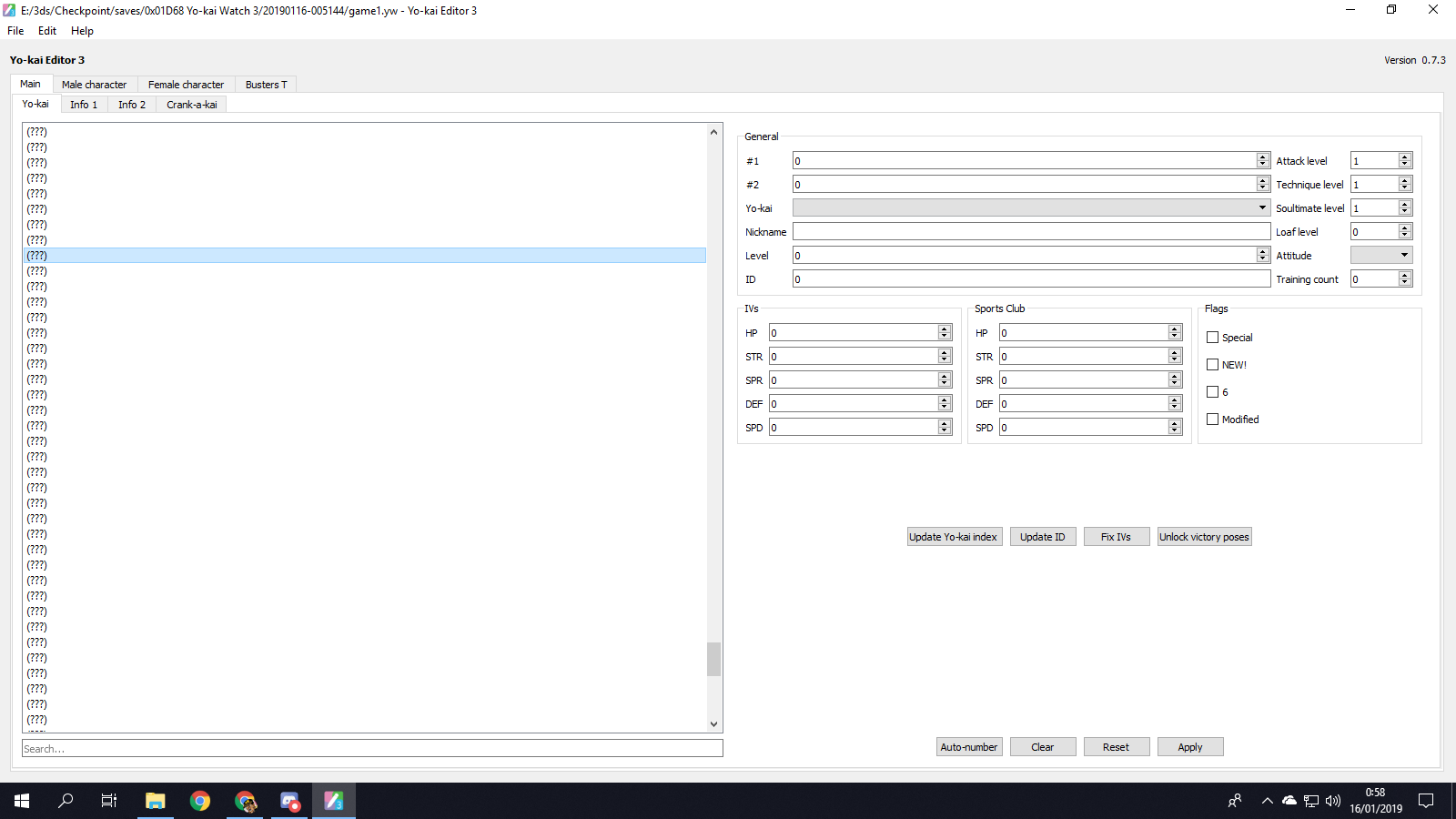
Task: Click the ID input field
Action: click(x=1031, y=278)
